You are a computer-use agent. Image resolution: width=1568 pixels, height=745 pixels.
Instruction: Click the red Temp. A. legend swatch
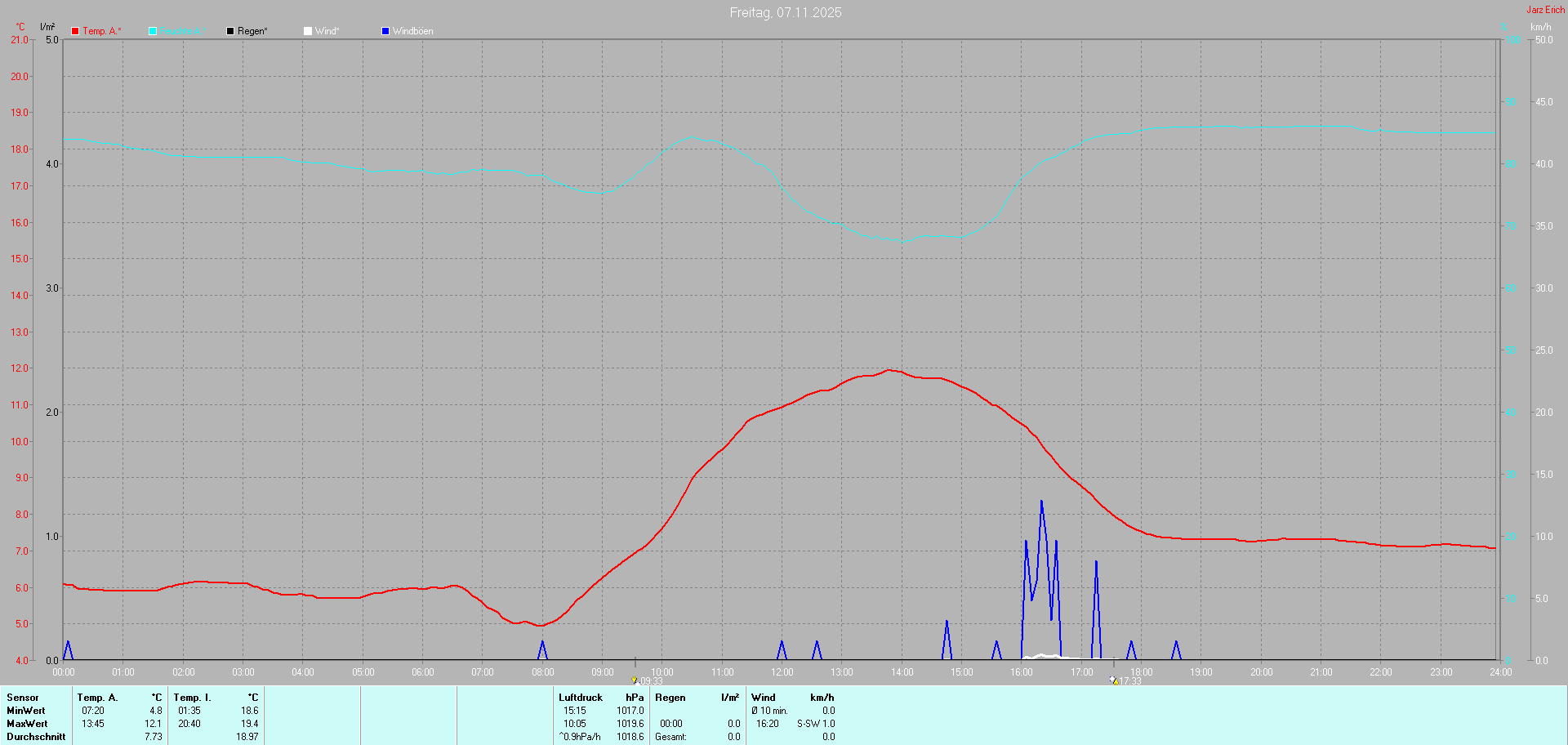pyautogui.click(x=75, y=31)
